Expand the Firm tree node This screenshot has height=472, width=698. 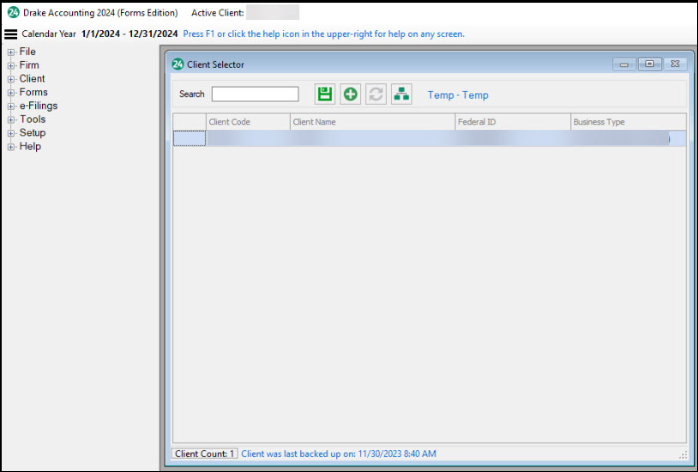tap(11, 65)
